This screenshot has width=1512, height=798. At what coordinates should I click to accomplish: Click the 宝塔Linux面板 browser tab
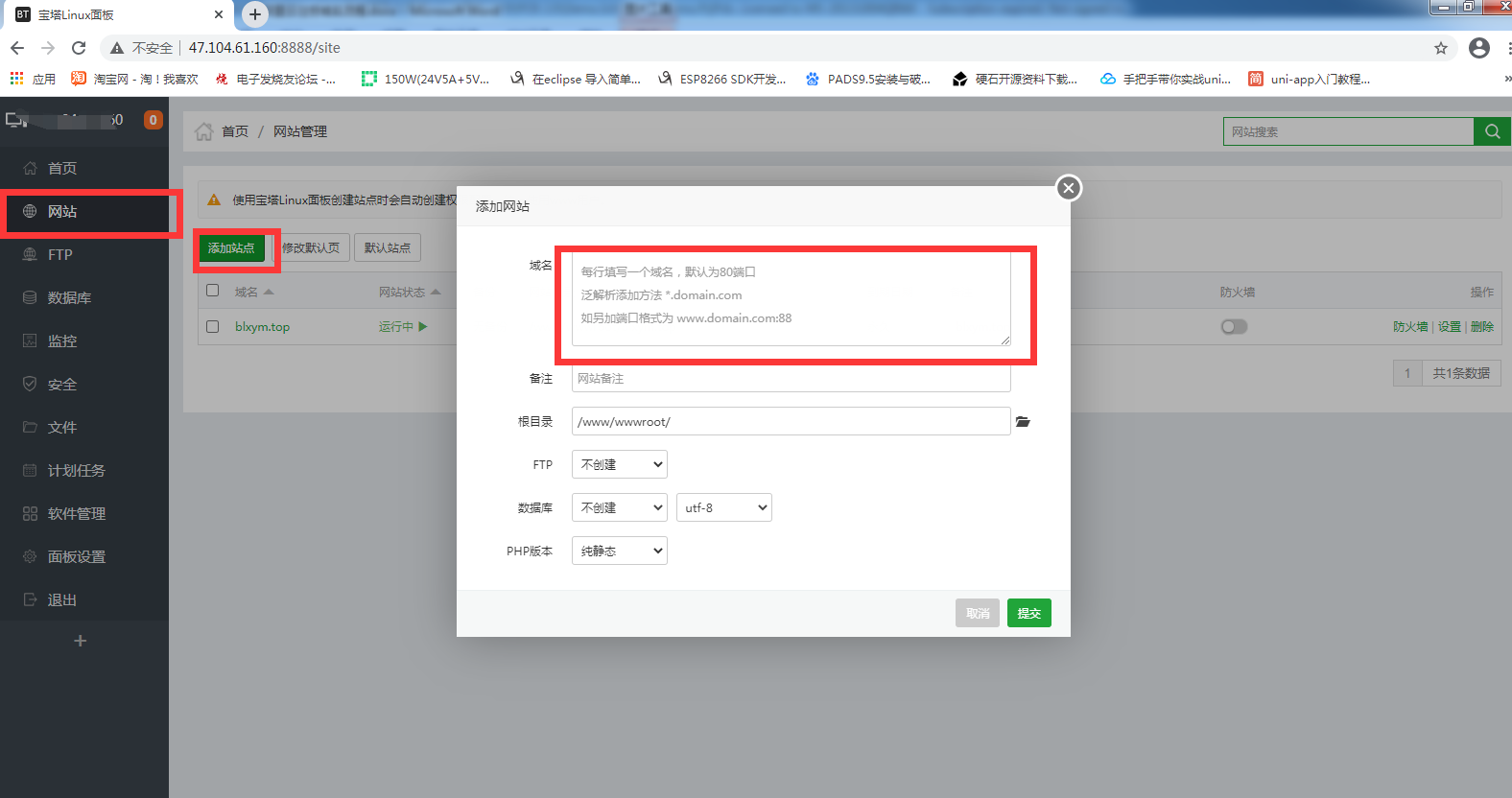click(117, 14)
